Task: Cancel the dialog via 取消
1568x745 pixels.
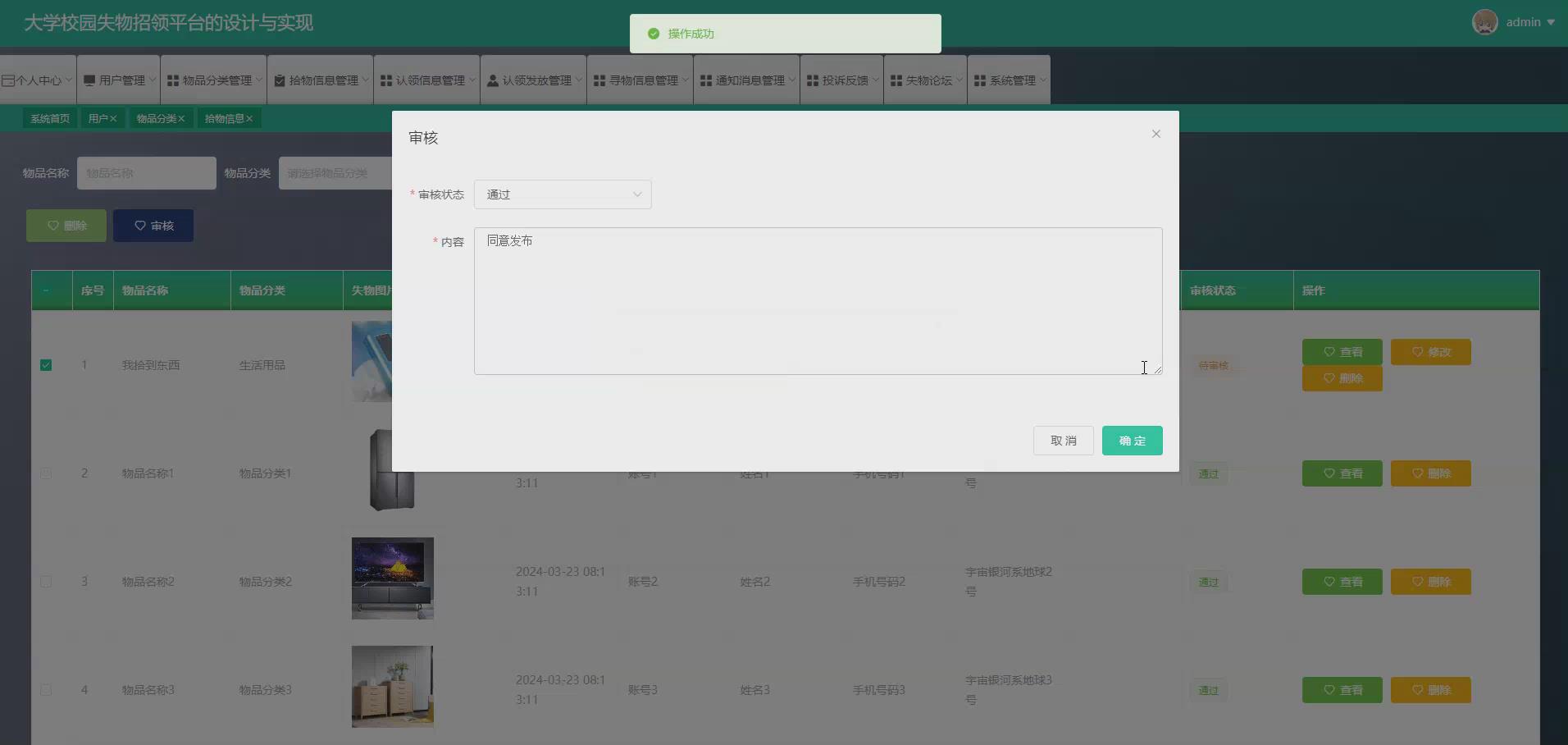Action: pyautogui.click(x=1063, y=441)
